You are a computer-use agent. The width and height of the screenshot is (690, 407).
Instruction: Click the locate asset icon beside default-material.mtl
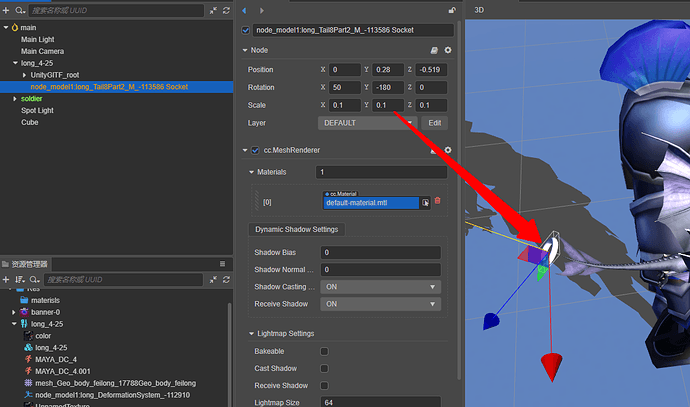(425, 202)
